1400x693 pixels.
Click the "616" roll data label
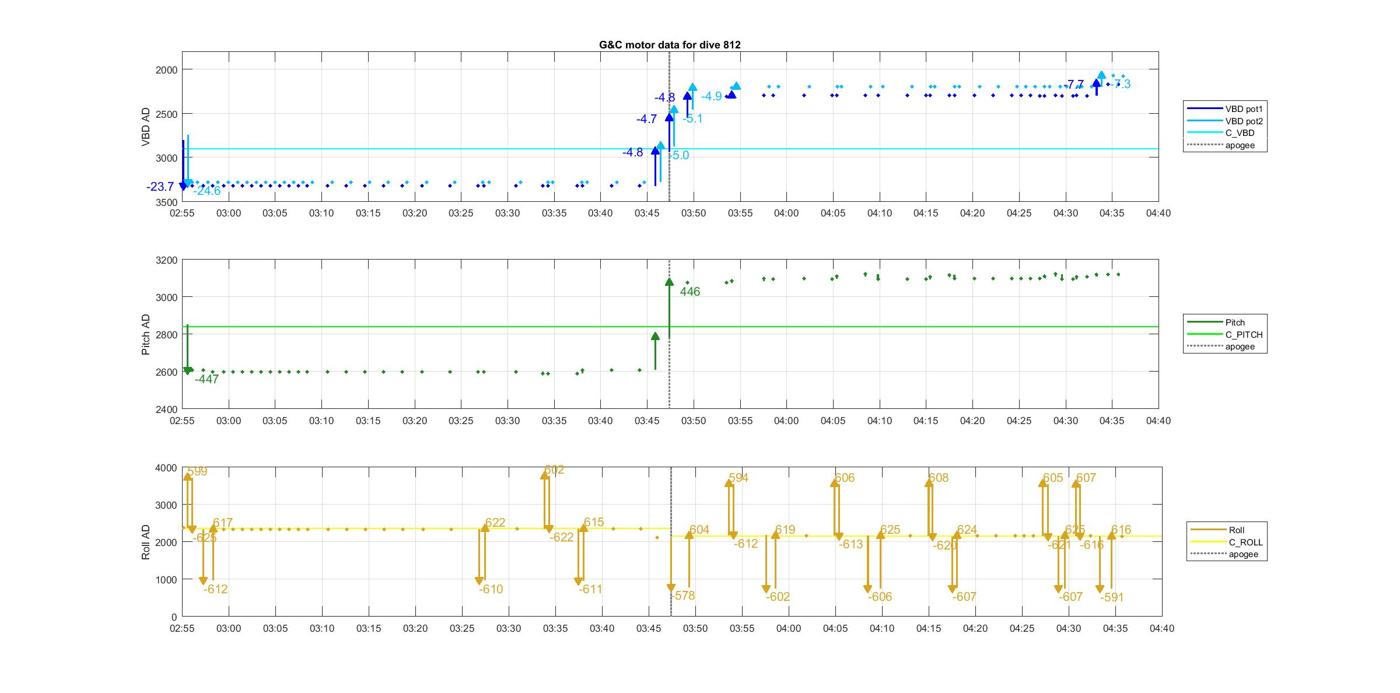(x=1121, y=531)
